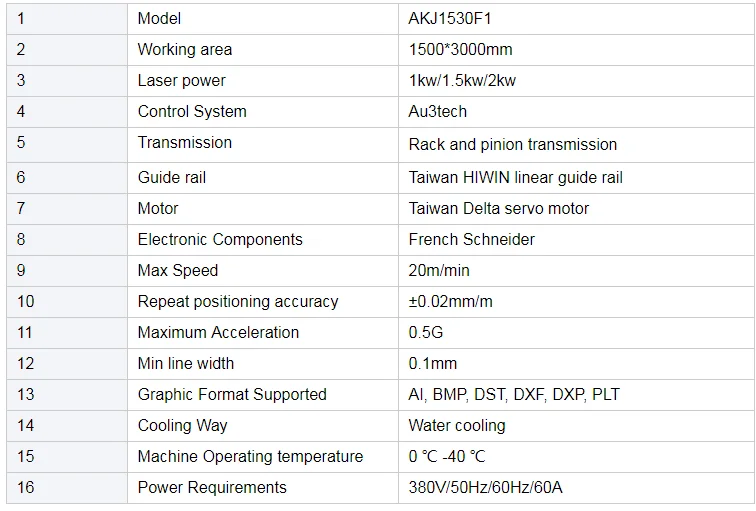The image size is (756, 511).
Task: Select the Control System label
Action: coord(192,111)
